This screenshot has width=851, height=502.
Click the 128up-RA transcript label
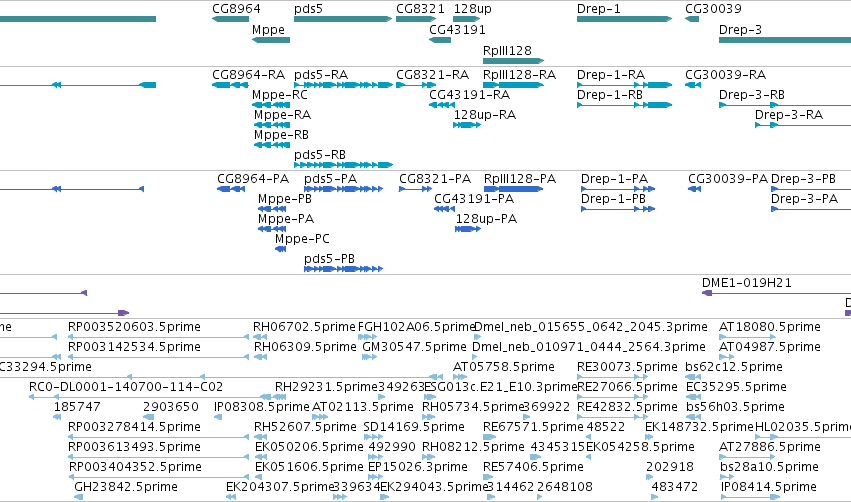tap(485, 115)
